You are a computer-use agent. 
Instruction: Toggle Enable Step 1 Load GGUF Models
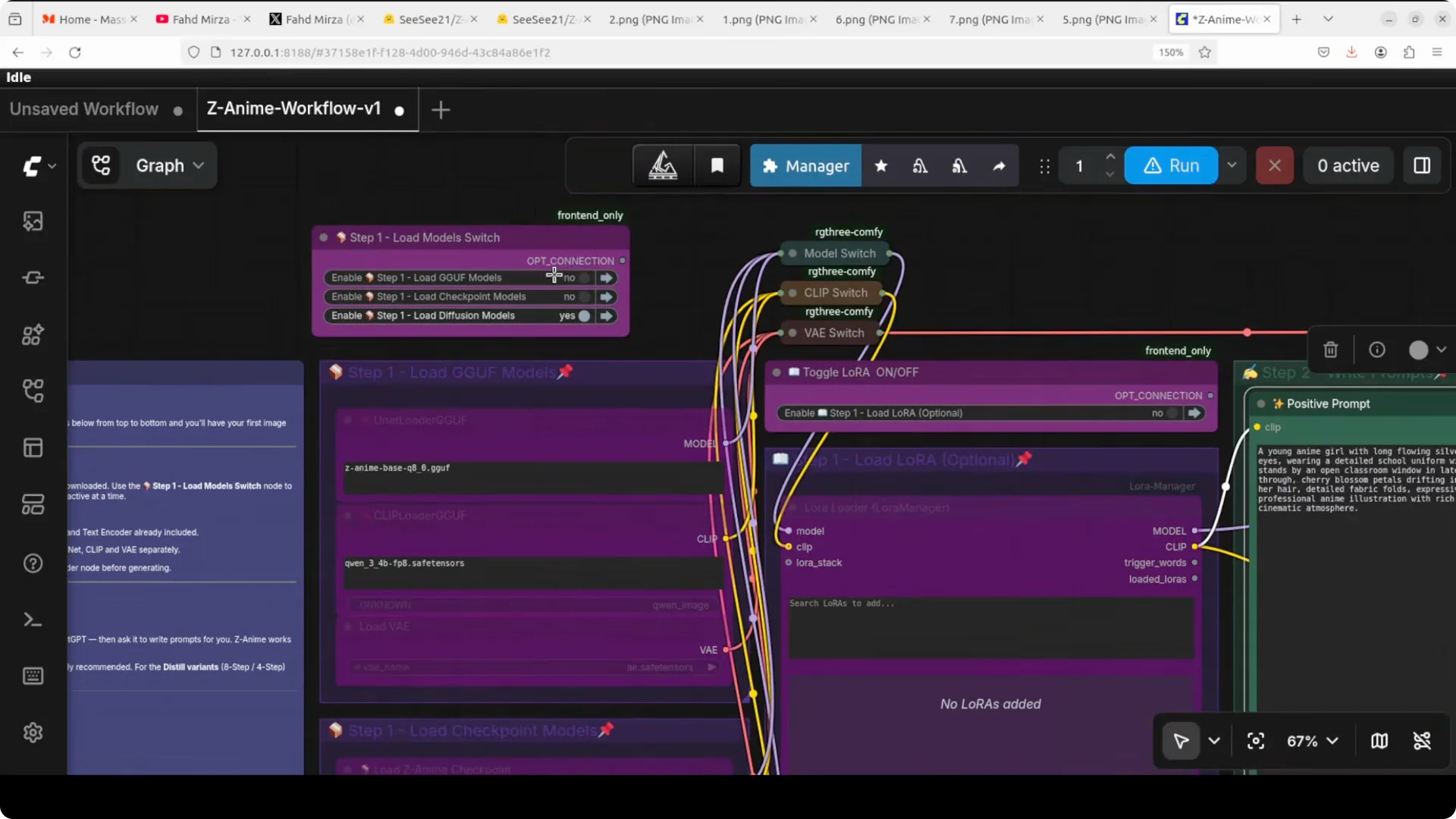[x=584, y=278]
